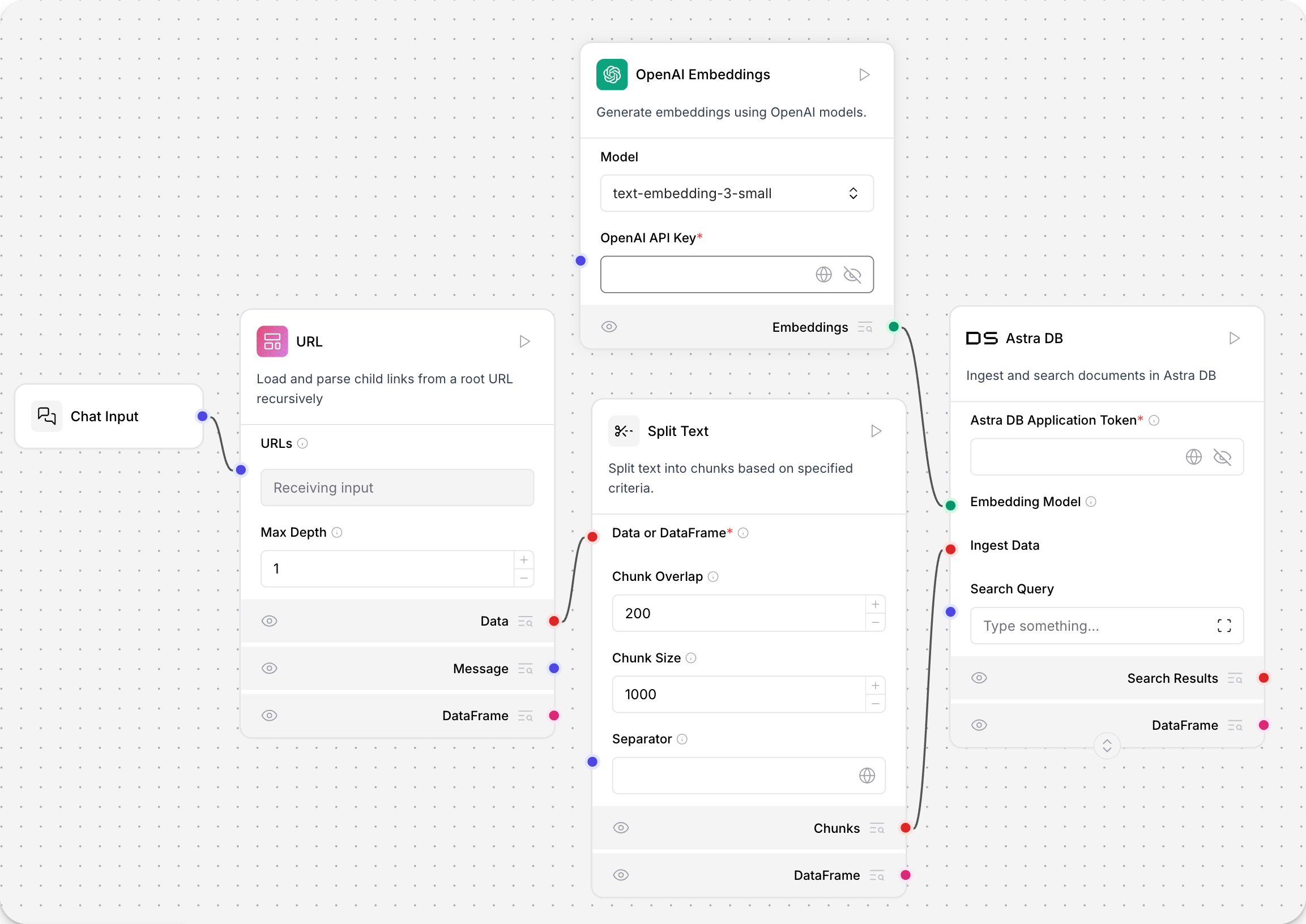Inspect Astra DB DataFrame output icon
The image size is (1306, 924).
[x=1235, y=725]
